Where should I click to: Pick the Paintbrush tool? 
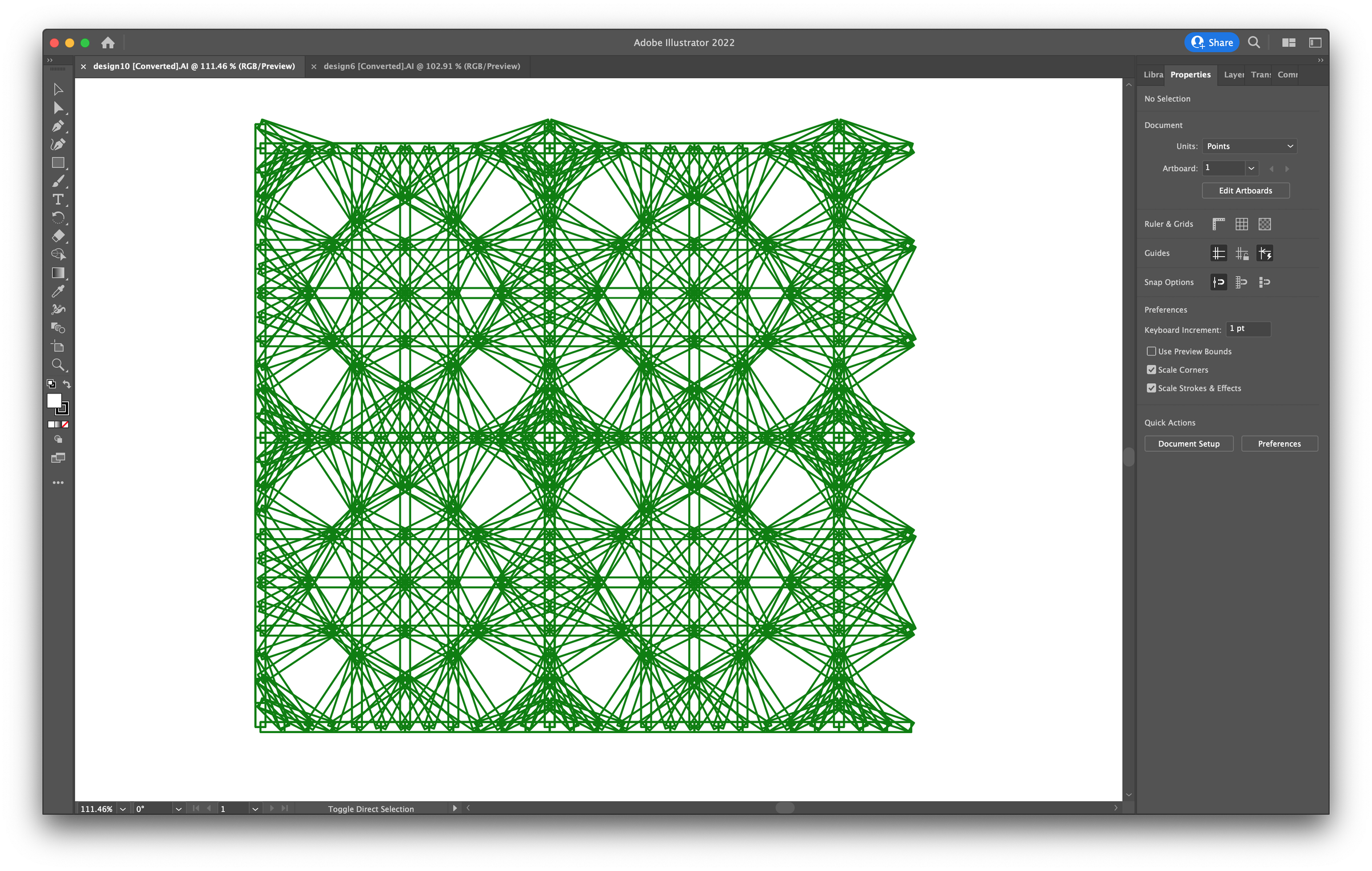point(59,181)
